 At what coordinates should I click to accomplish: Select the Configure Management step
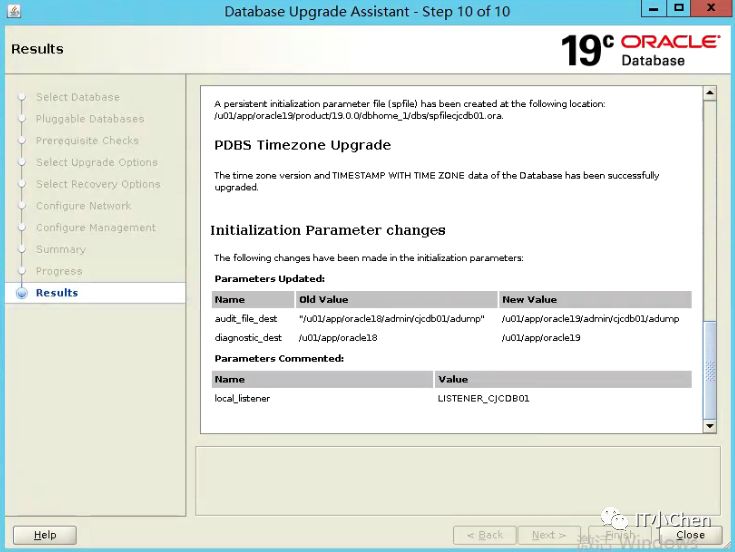(96, 228)
